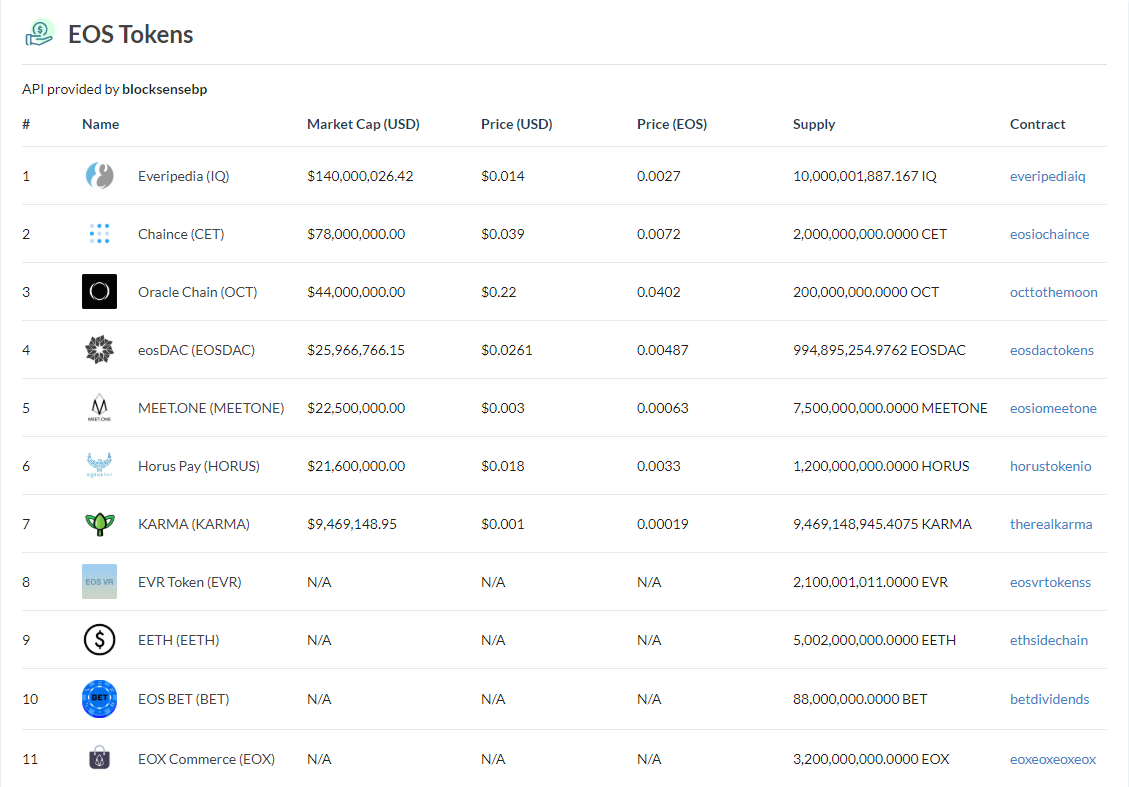Screen dimensions: 1129x787
Task: Click the $0.014 price cell
Action: [503, 176]
